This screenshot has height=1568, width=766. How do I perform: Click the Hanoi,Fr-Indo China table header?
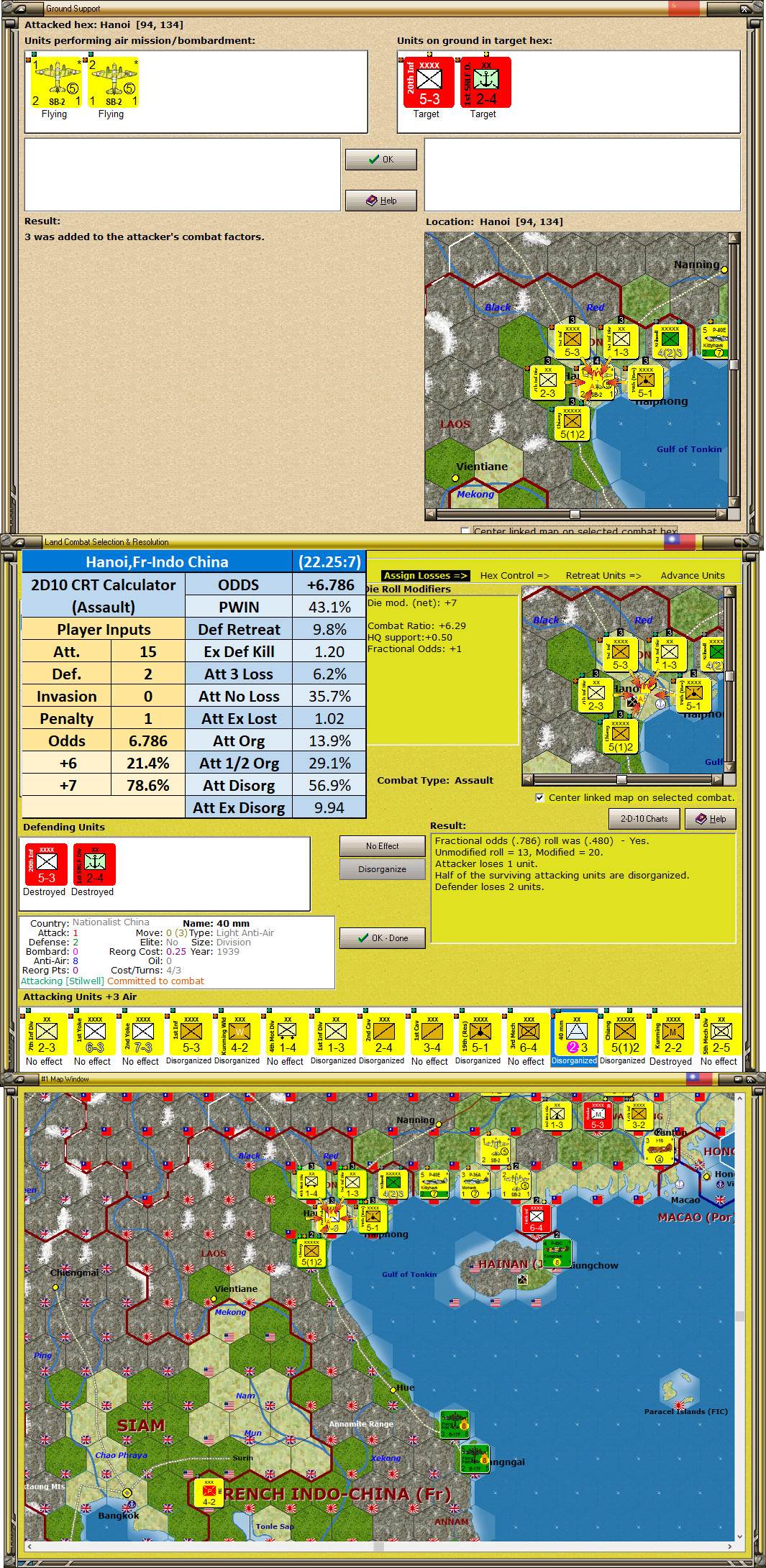coord(157,561)
